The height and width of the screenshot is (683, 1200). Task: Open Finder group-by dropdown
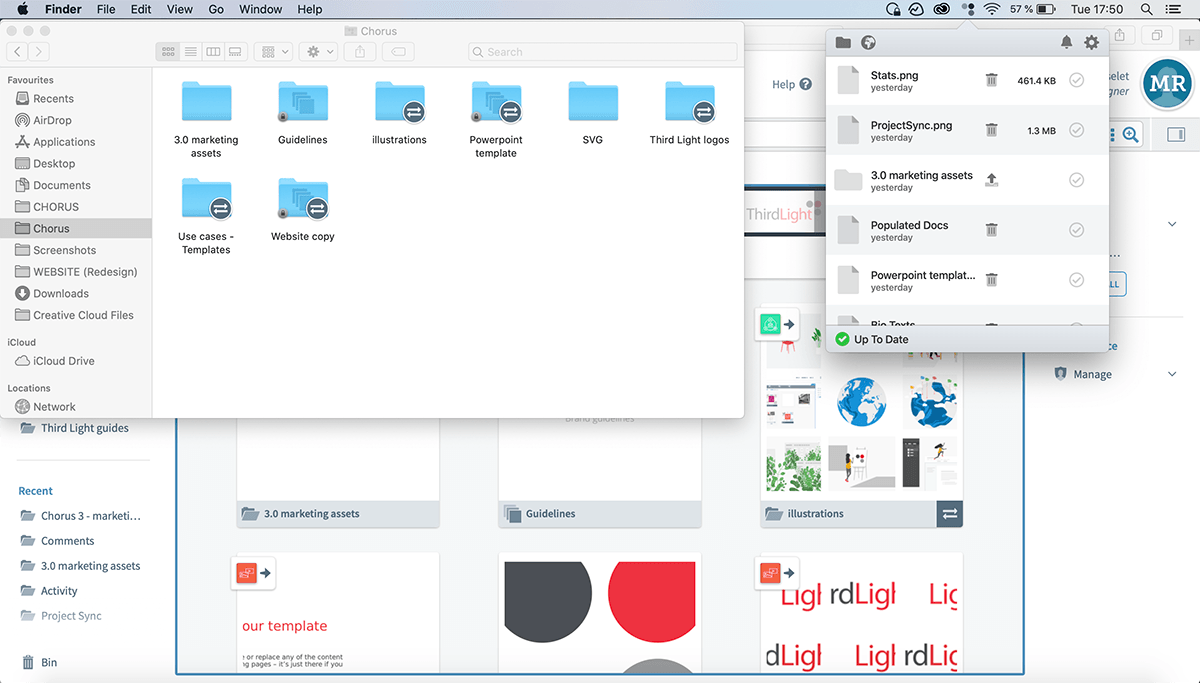point(273,51)
